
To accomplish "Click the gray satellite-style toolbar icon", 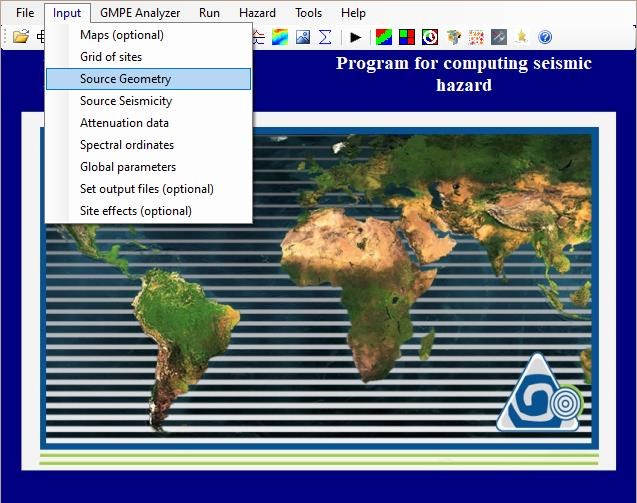I will pyautogui.click(x=499, y=37).
